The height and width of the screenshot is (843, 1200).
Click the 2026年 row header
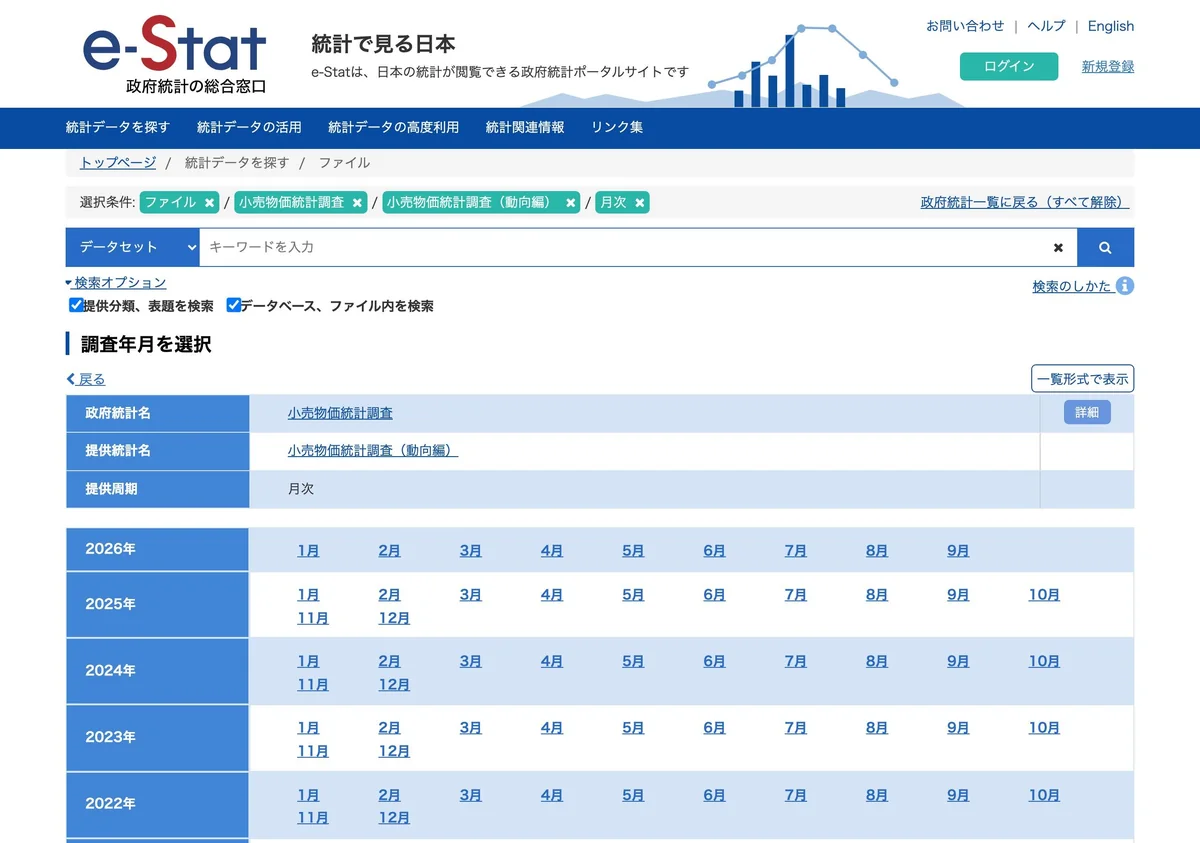point(157,550)
